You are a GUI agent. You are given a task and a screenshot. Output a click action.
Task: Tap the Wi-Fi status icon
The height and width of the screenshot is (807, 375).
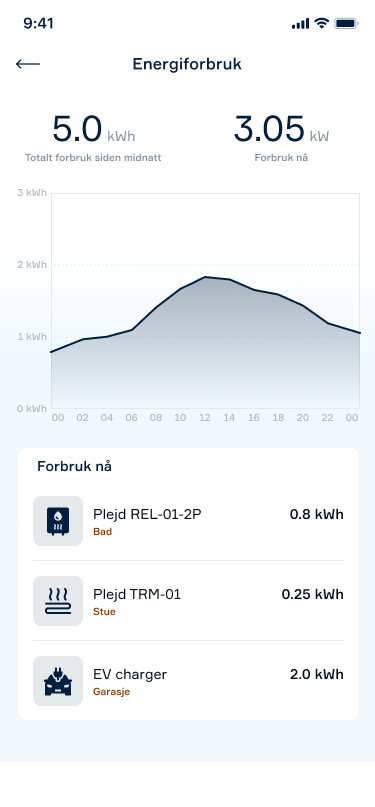[x=322, y=23]
